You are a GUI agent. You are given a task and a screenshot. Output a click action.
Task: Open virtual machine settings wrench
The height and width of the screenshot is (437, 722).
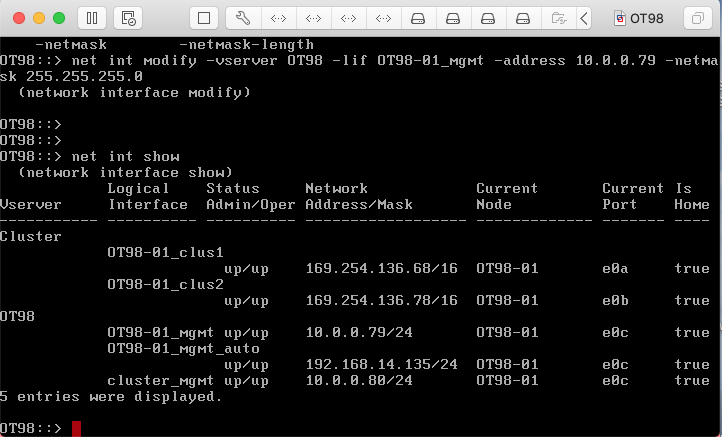(243, 18)
